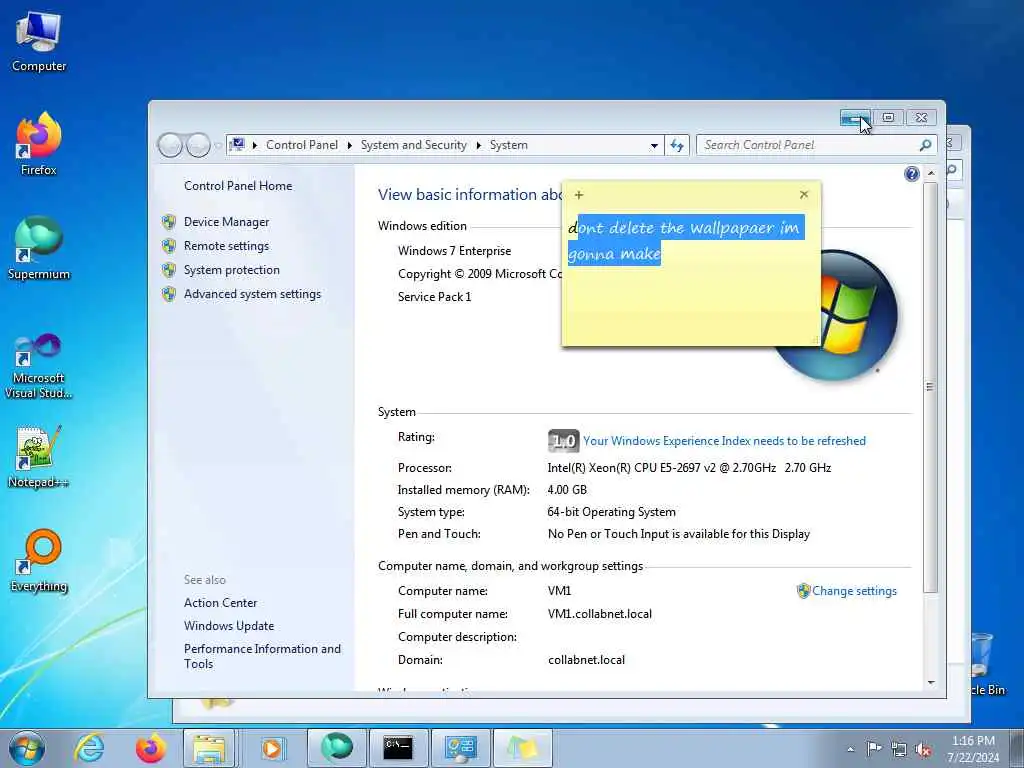Expand the System and Security breadcrumb arrow

coord(479,146)
